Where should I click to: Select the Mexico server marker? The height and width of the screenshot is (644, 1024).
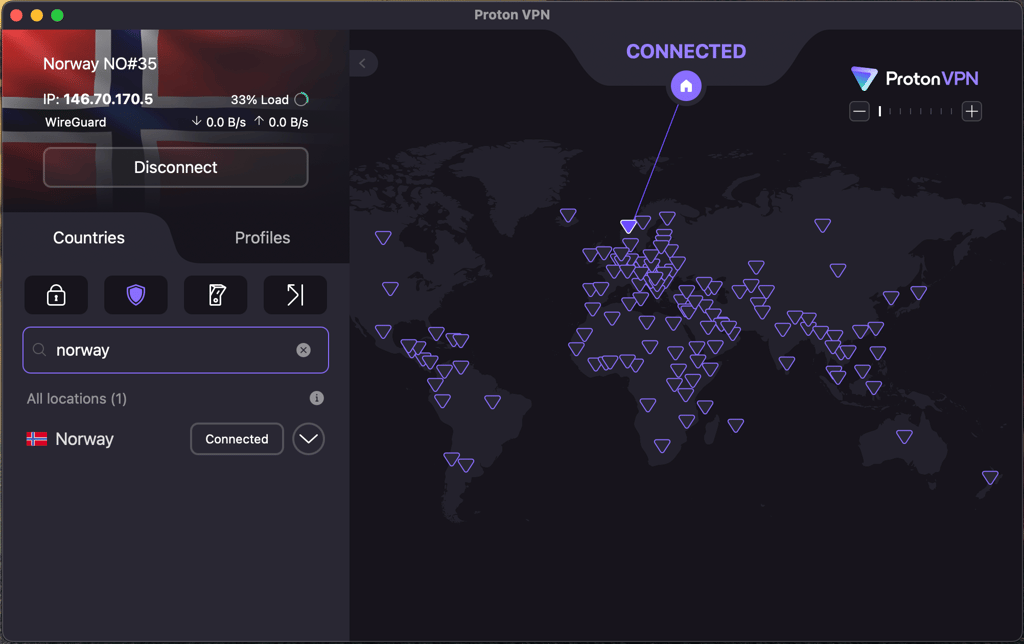[x=383, y=331]
